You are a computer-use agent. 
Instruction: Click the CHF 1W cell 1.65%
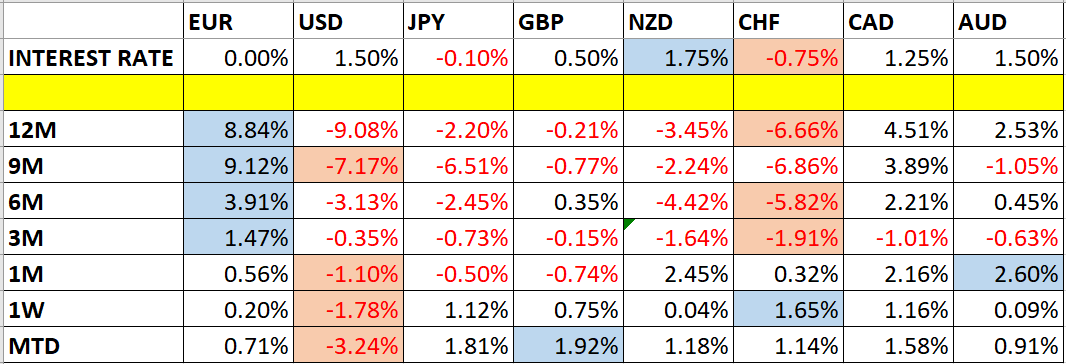pyautogui.click(x=789, y=310)
